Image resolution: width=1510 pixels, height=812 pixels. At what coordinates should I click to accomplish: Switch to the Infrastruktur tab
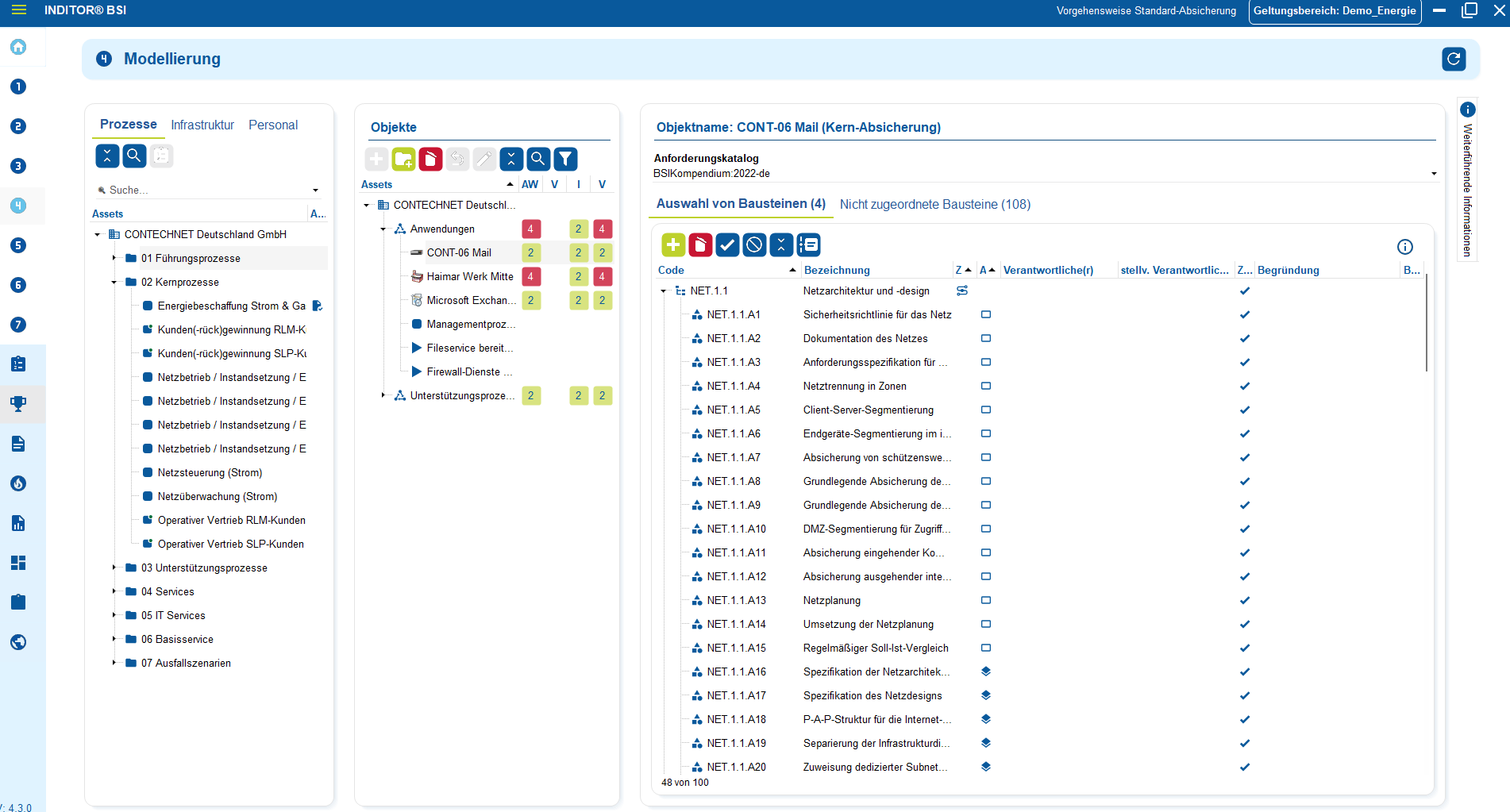202,125
